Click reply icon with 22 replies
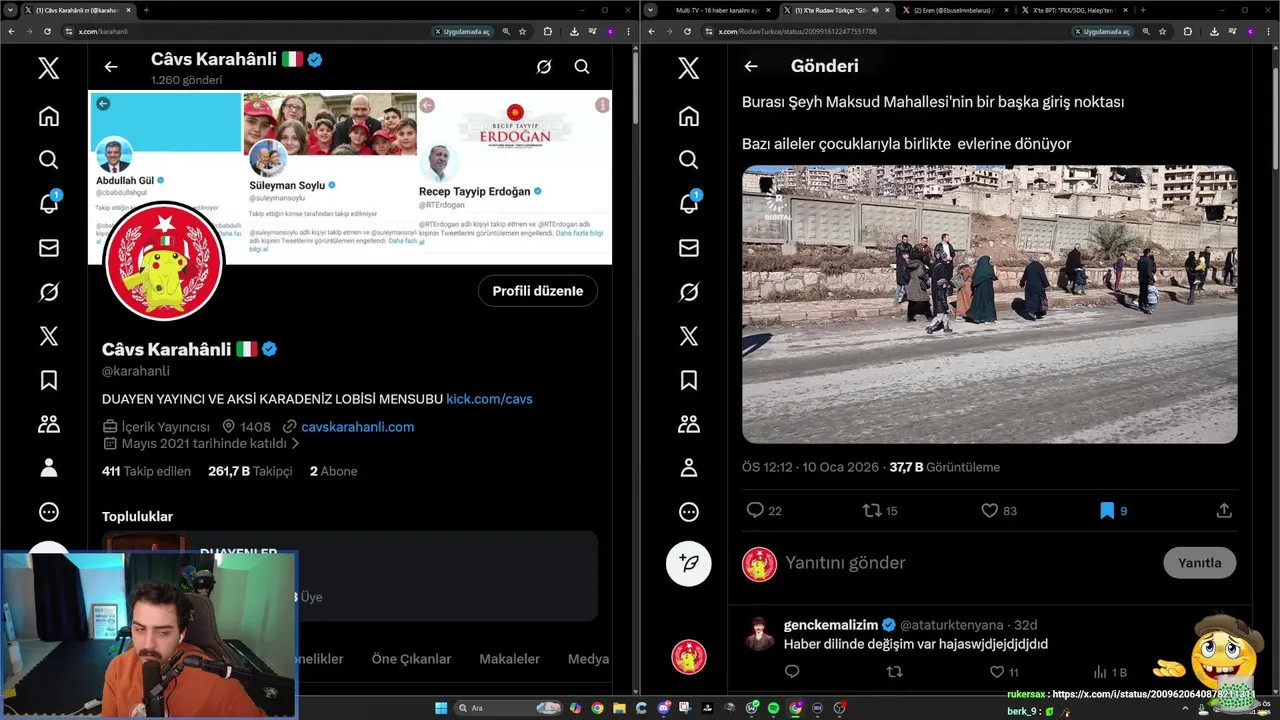 [756, 510]
